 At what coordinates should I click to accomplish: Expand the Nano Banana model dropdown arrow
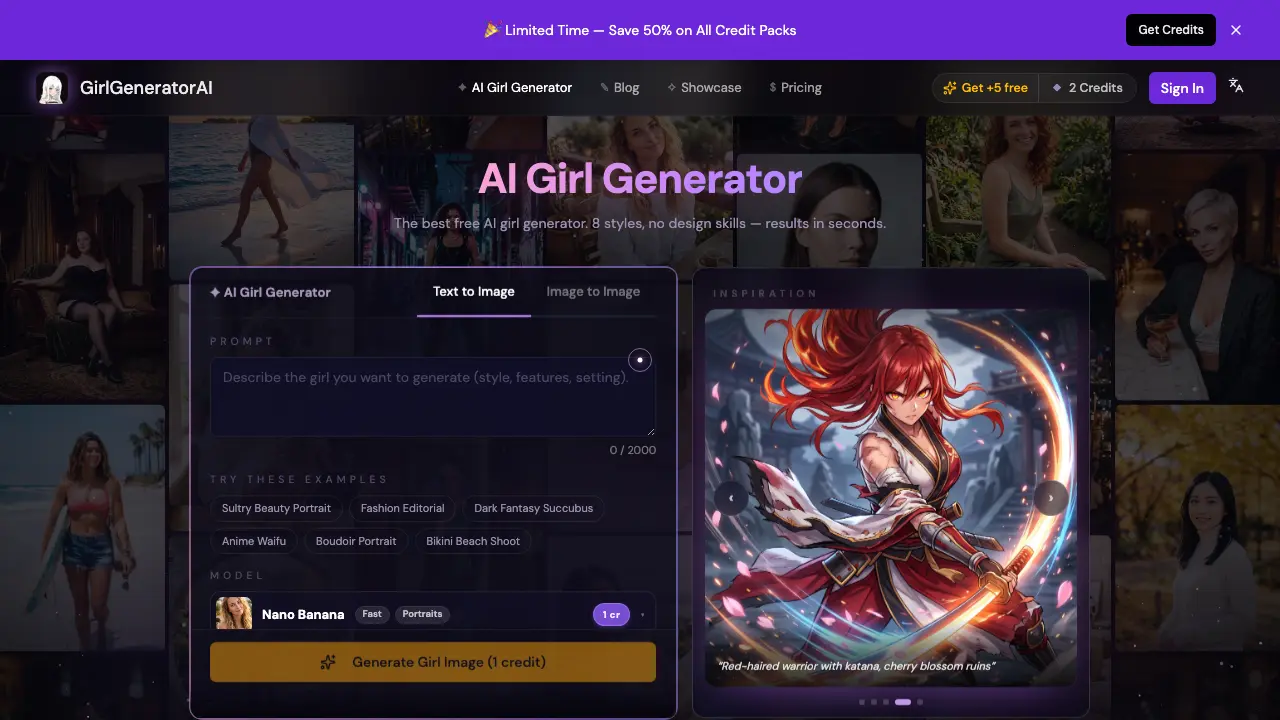pos(642,615)
